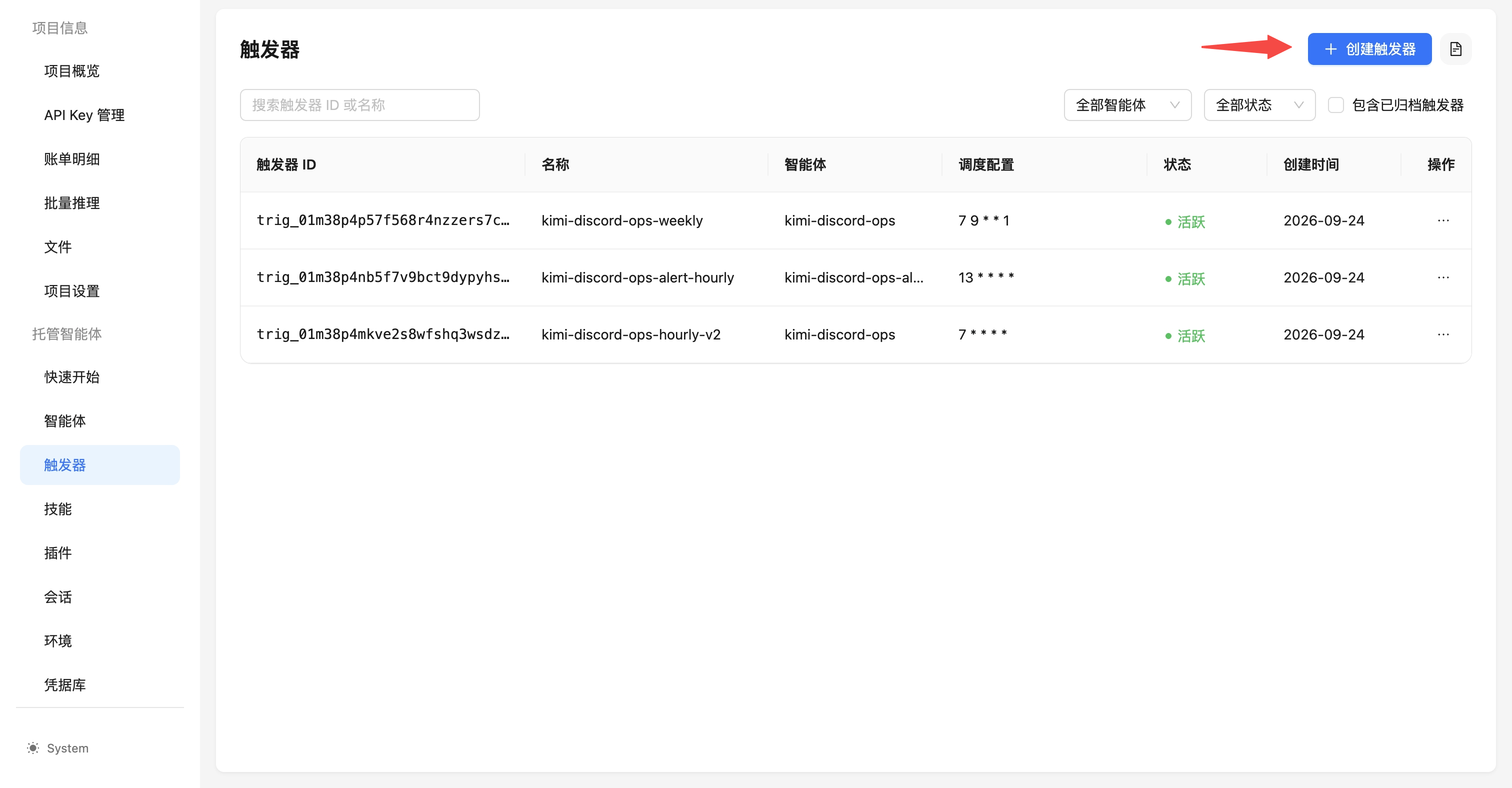Click System theme label
Screen dimensions: 1512x788
pyautogui.click(x=67, y=748)
